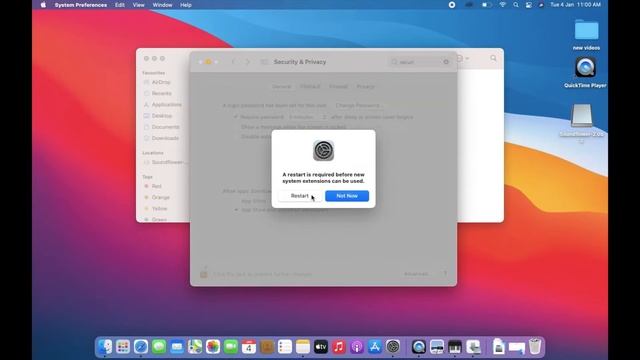This screenshot has width=640, height=360.
Task: Select Desktop in Finder sidebar
Action: 161,116
